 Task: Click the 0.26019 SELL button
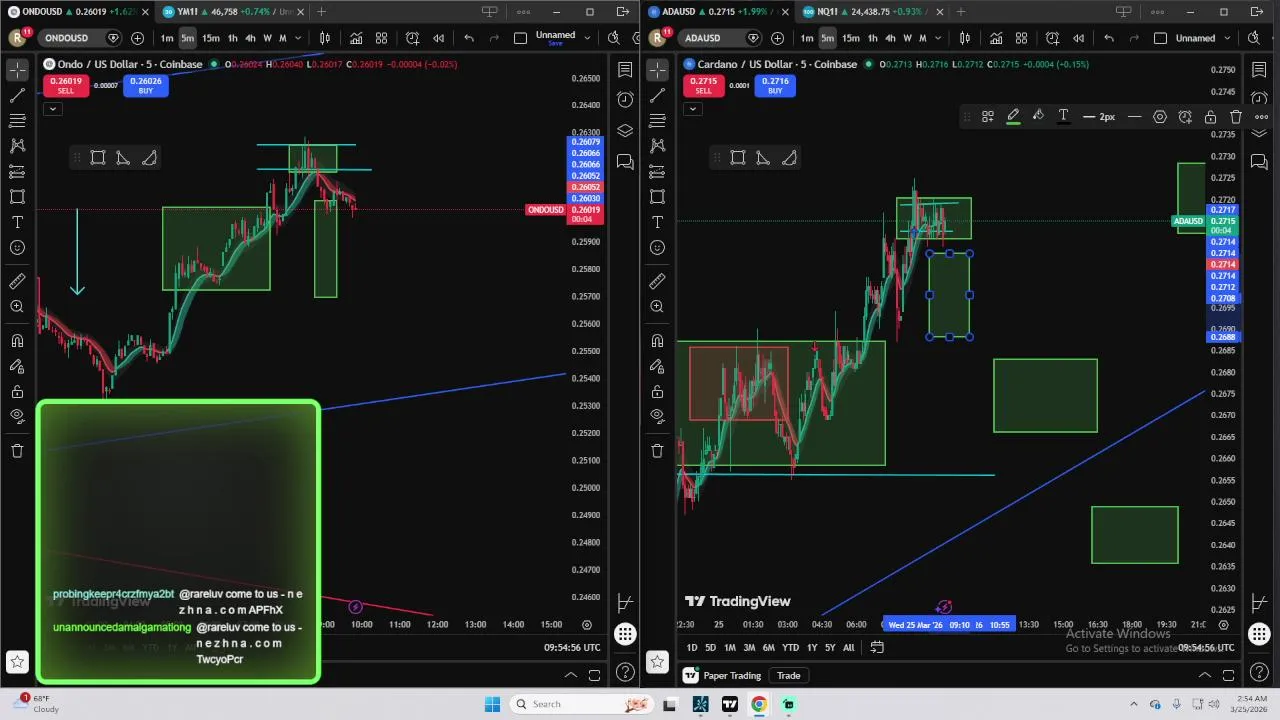tap(65, 86)
